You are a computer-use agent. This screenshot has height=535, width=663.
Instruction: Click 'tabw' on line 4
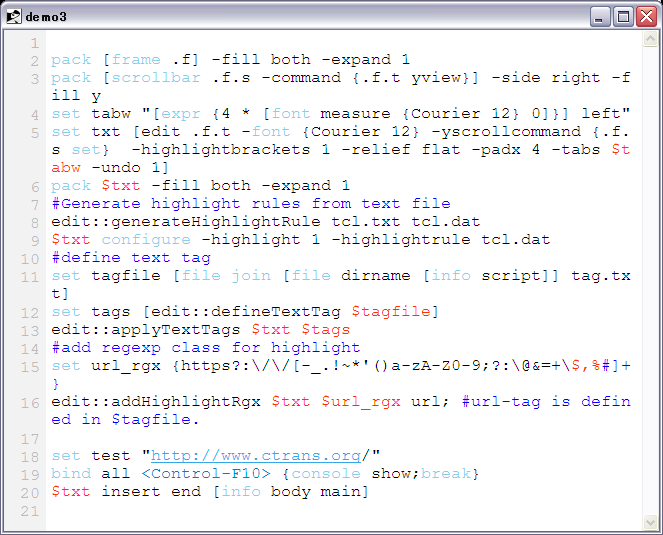point(111,114)
